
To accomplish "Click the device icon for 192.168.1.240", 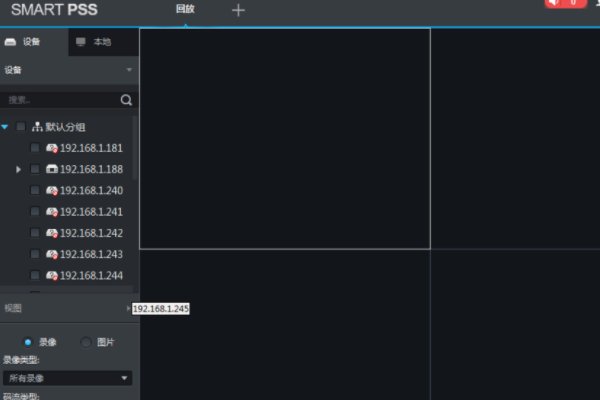I will (x=51, y=190).
